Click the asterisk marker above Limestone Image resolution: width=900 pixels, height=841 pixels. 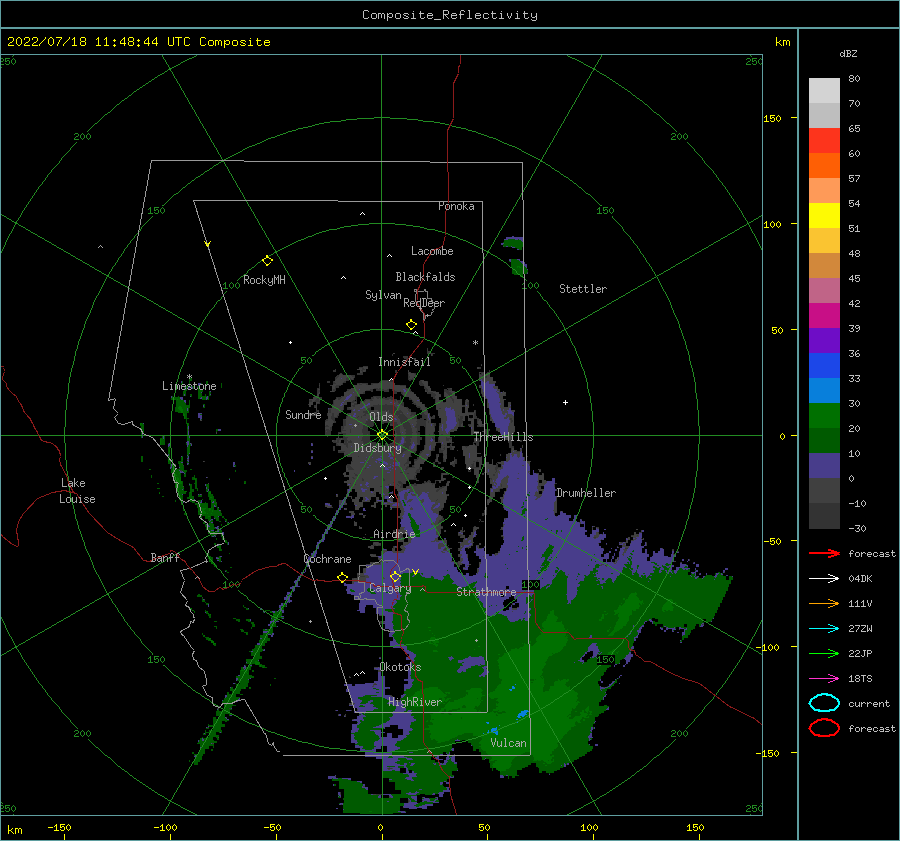point(189,378)
